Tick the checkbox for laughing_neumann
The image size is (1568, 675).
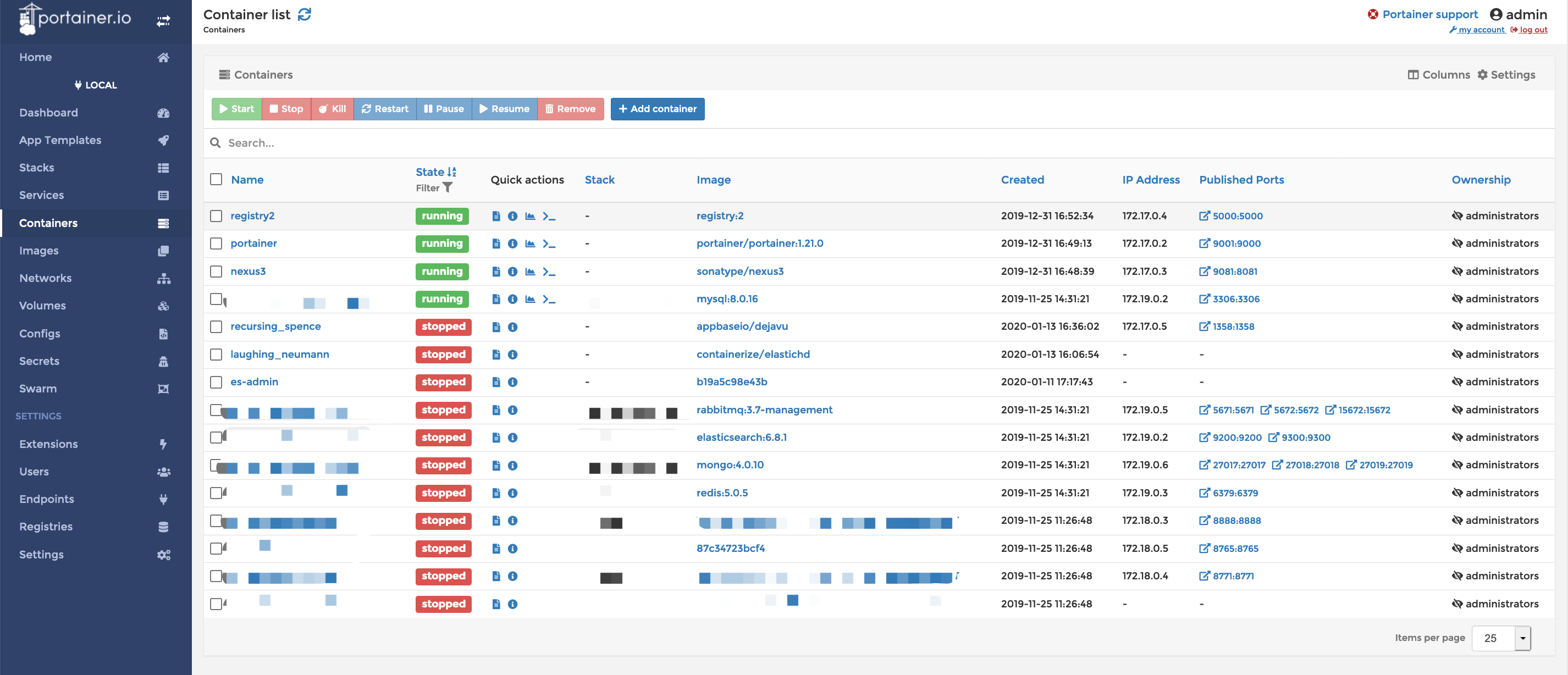click(216, 354)
